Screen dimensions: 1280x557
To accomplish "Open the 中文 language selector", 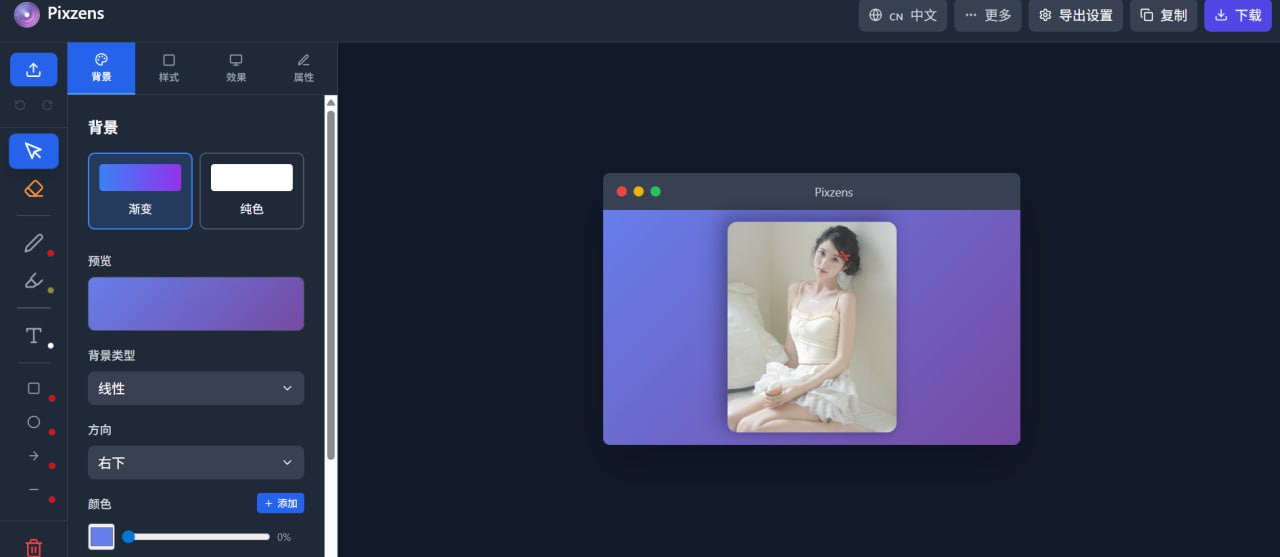I will pyautogui.click(x=903, y=15).
